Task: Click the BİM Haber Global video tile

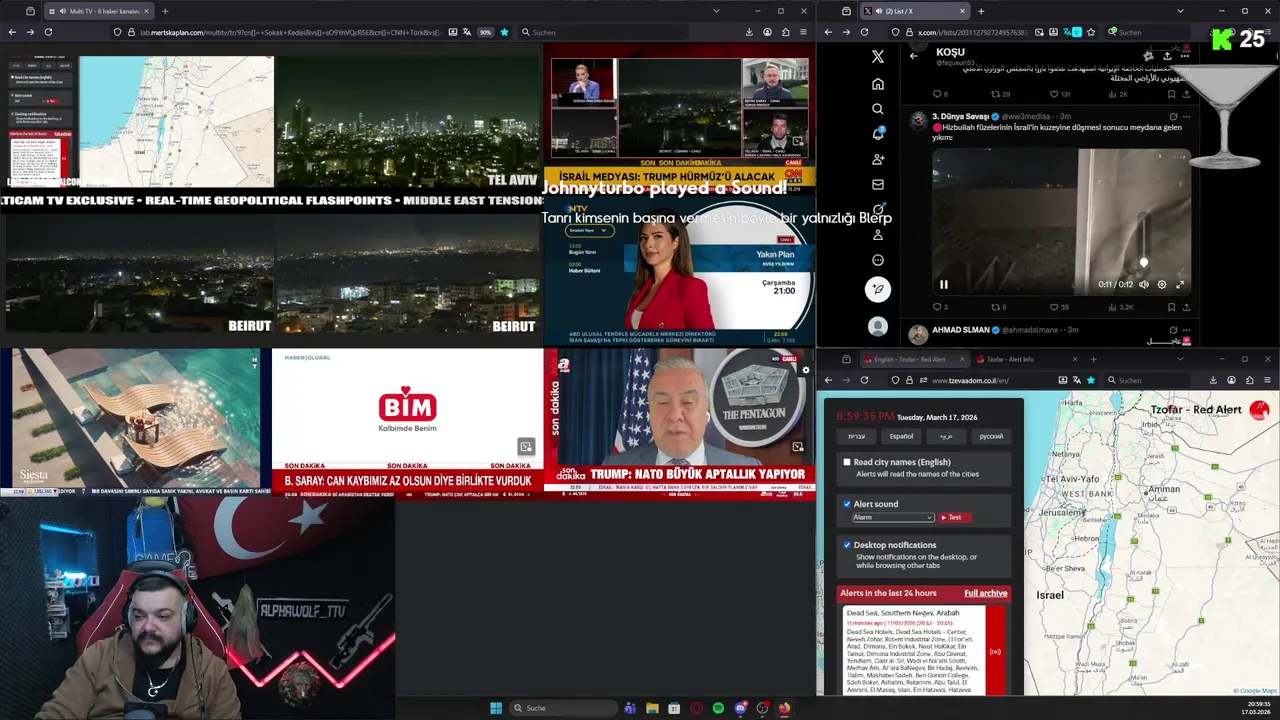Action: point(407,422)
